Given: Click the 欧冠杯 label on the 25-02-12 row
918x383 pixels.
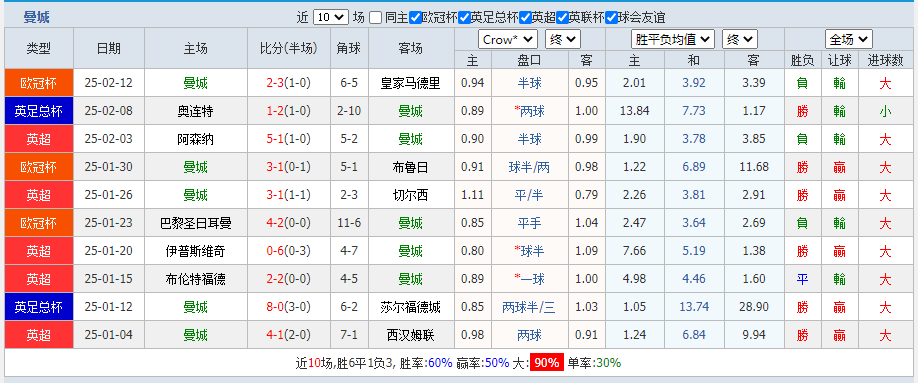Looking at the screenshot, I should (x=39, y=83).
